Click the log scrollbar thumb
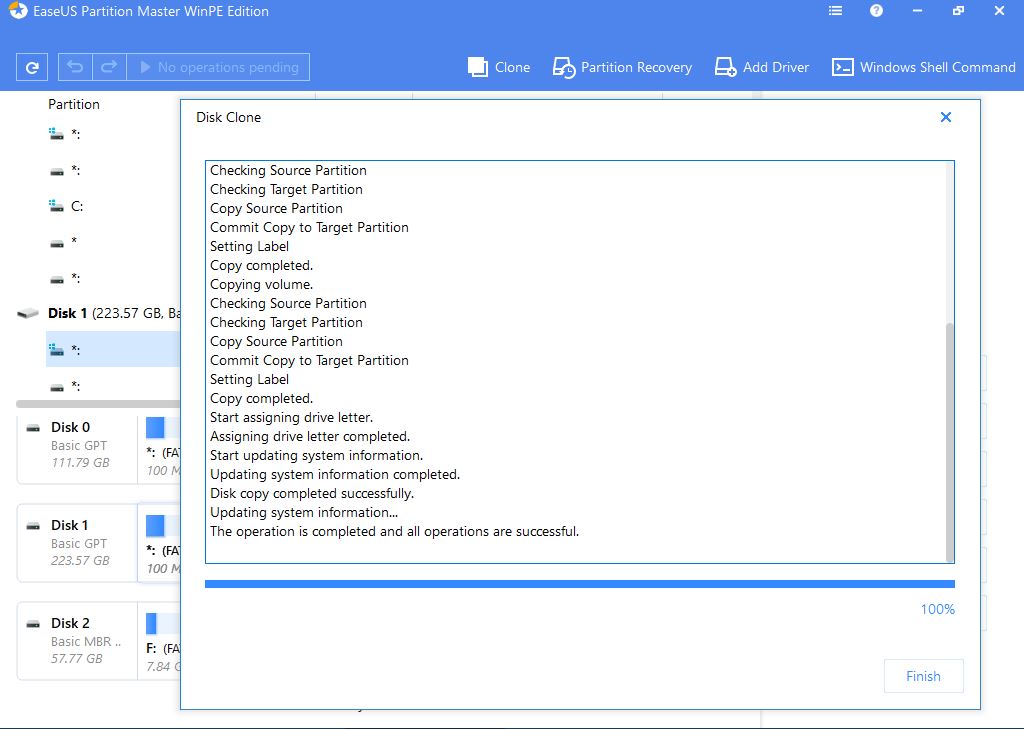1024x729 pixels. [x=948, y=440]
